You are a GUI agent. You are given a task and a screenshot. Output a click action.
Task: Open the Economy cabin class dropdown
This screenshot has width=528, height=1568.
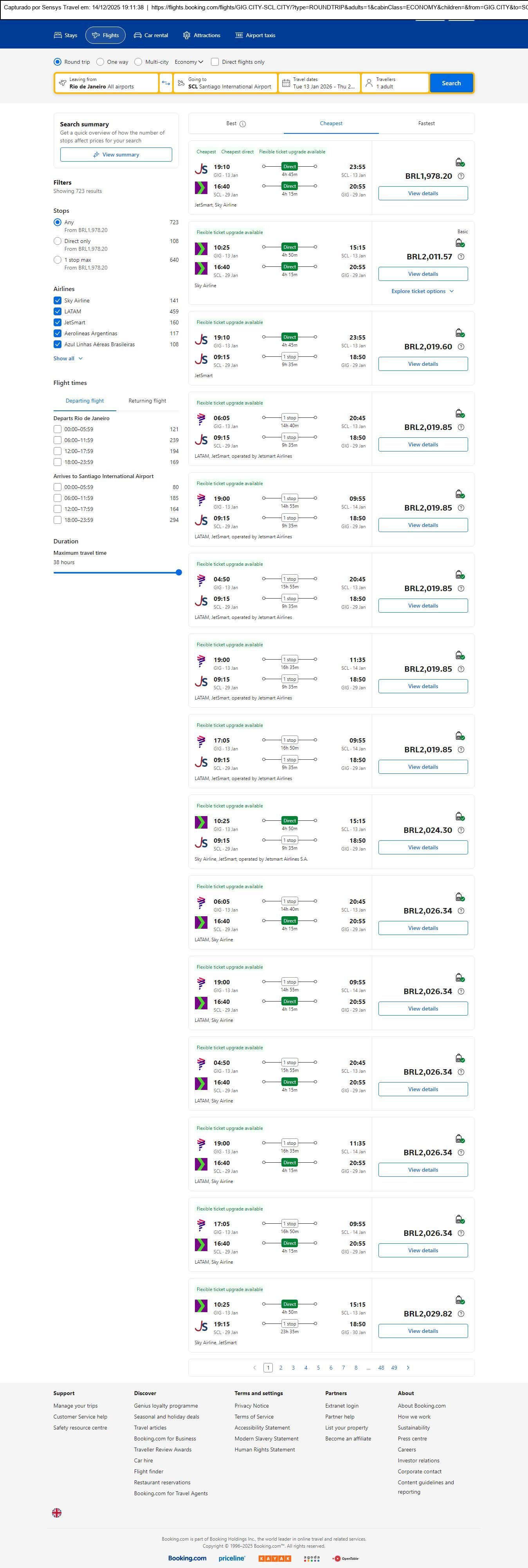189,62
